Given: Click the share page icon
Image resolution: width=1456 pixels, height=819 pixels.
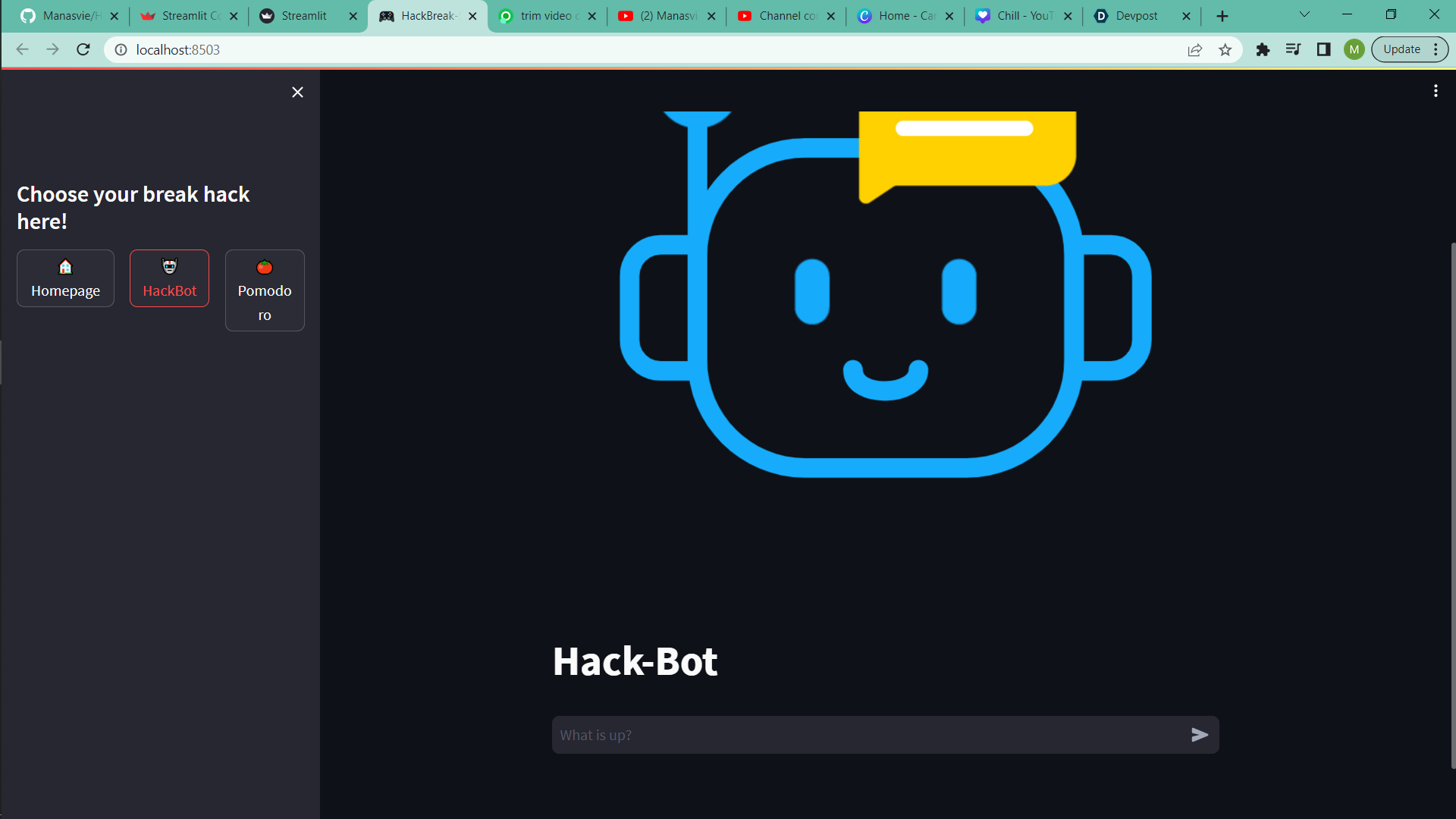Looking at the screenshot, I should coord(1195,49).
